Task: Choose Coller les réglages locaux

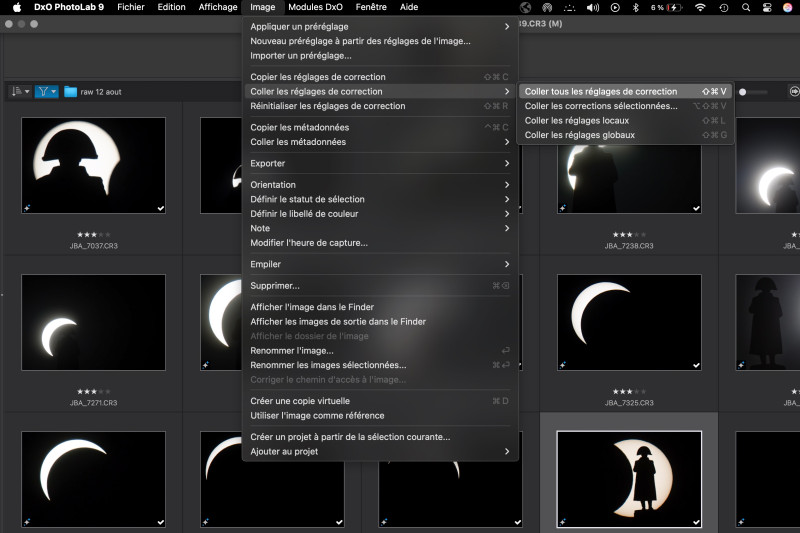Action: click(x=626, y=120)
